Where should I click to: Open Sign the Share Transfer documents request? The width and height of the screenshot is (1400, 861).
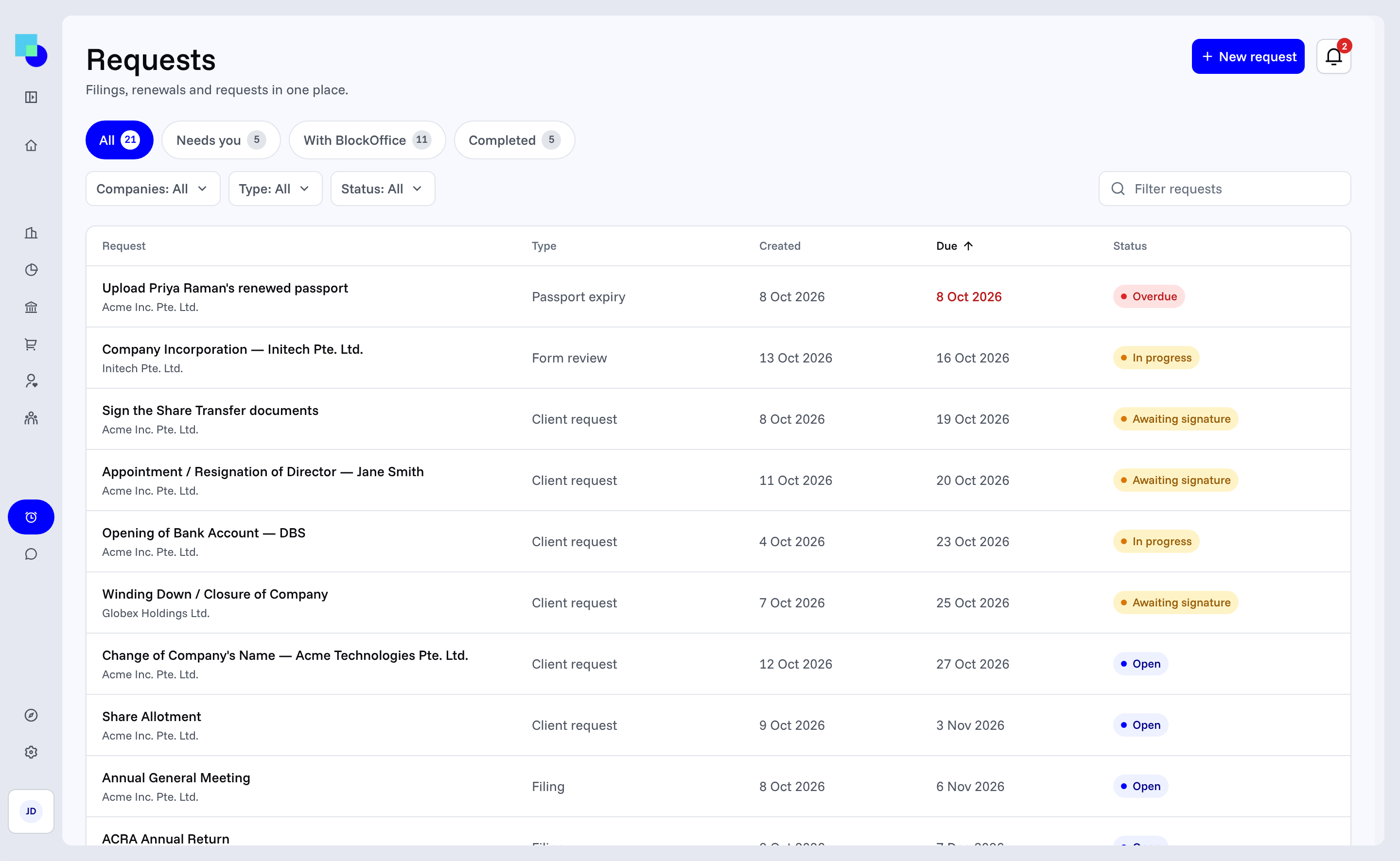pyautogui.click(x=718, y=419)
